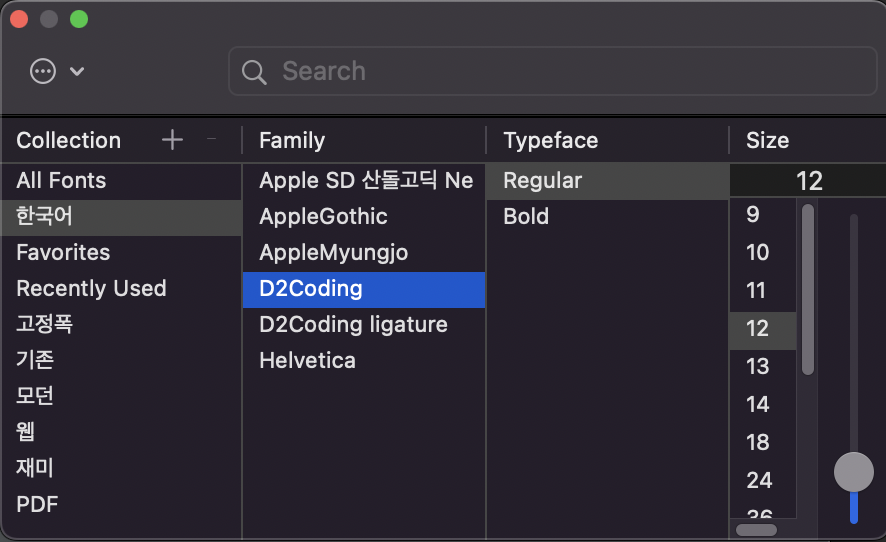
Task: Select the Helvetica family
Action: pyautogui.click(x=364, y=361)
